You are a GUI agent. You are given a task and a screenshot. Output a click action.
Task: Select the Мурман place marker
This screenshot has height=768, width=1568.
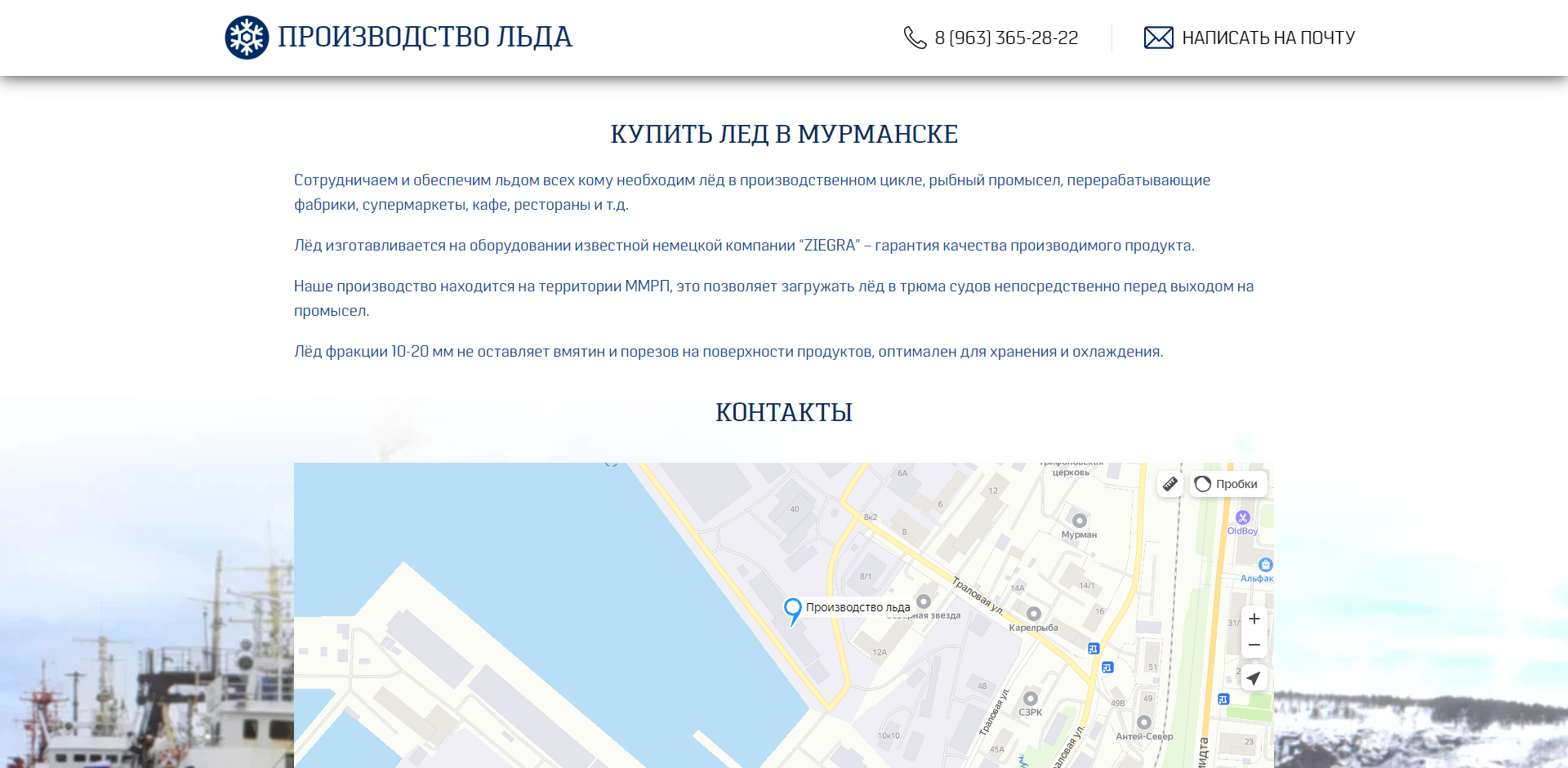[1079, 521]
